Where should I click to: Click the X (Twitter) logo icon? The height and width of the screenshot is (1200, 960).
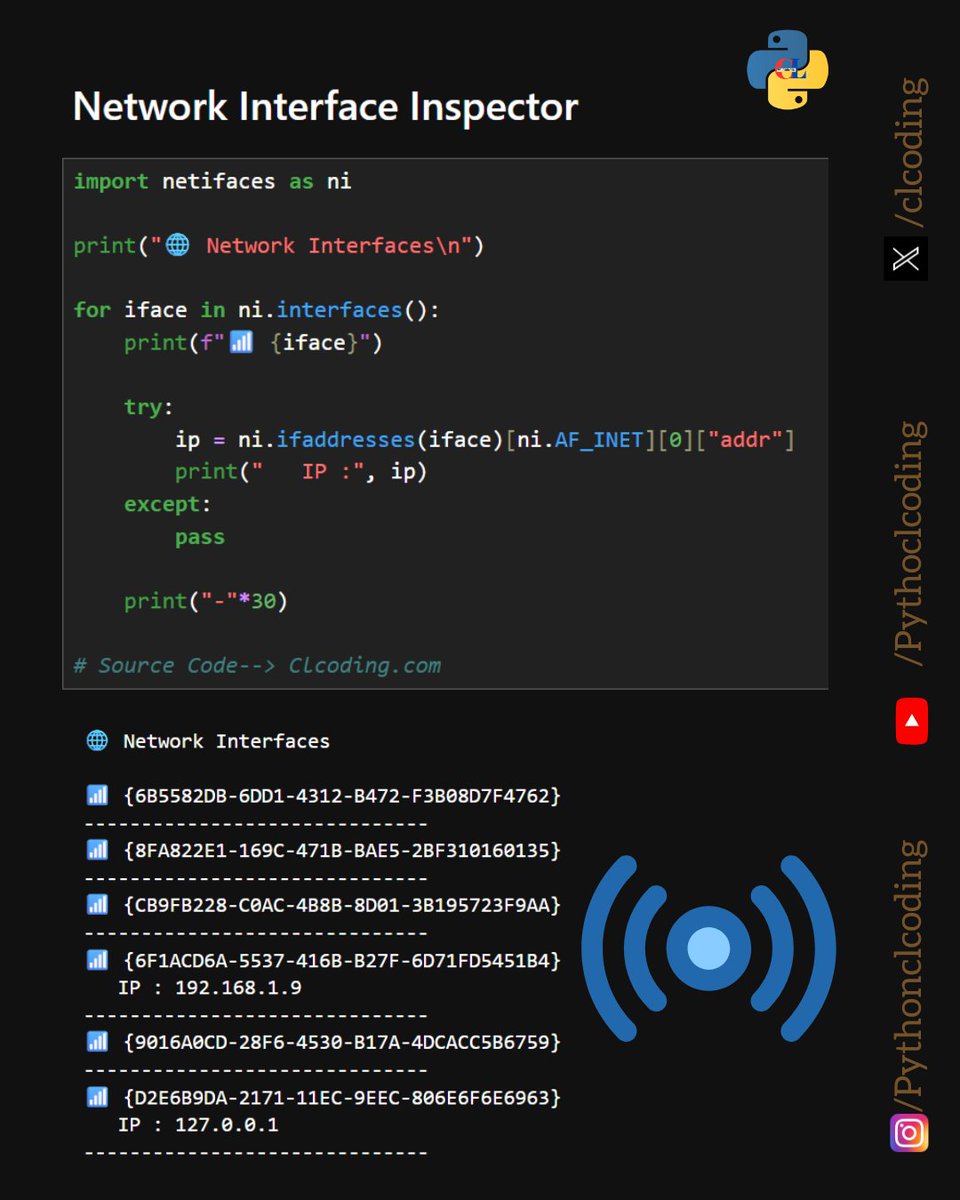point(906,259)
